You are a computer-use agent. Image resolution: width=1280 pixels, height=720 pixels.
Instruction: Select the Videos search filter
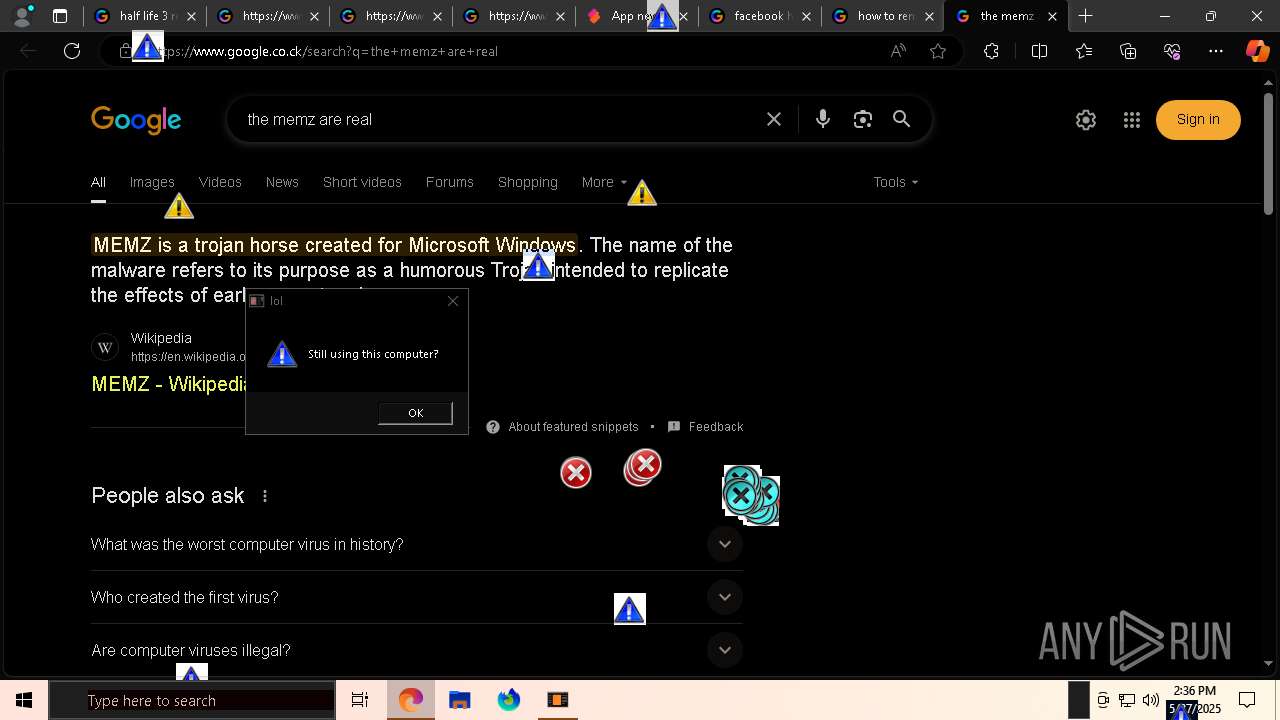point(220,182)
